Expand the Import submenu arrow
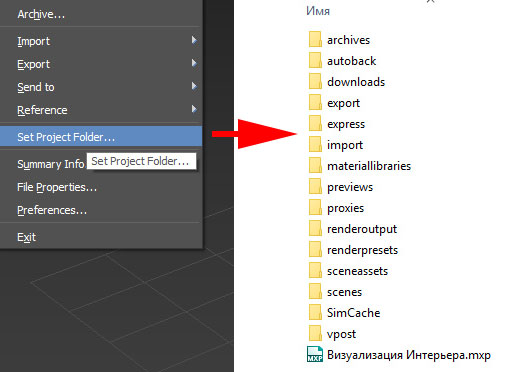The image size is (507, 372). point(194,40)
